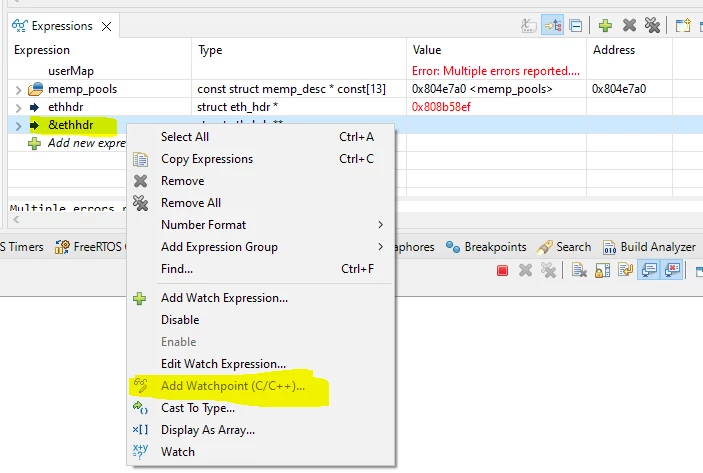This screenshot has width=703, height=473.
Task: Toggle Show Console on Standard Out change
Action: click(649, 270)
